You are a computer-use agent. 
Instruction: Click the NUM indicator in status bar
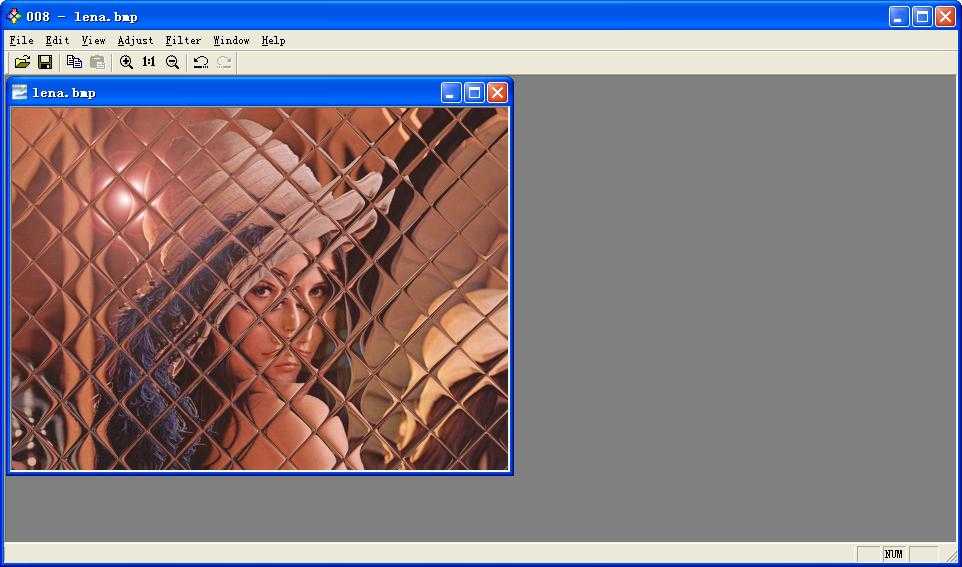tap(894, 554)
